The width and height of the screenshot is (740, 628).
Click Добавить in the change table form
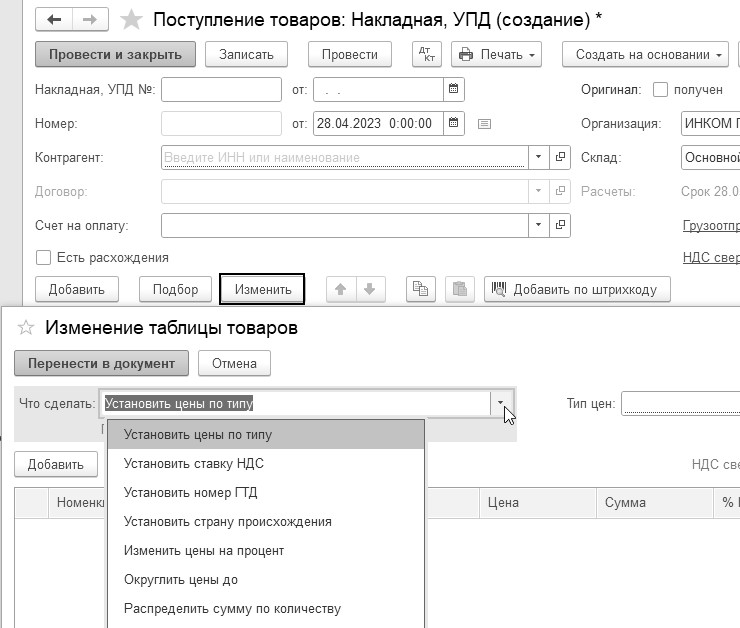click(x=56, y=464)
